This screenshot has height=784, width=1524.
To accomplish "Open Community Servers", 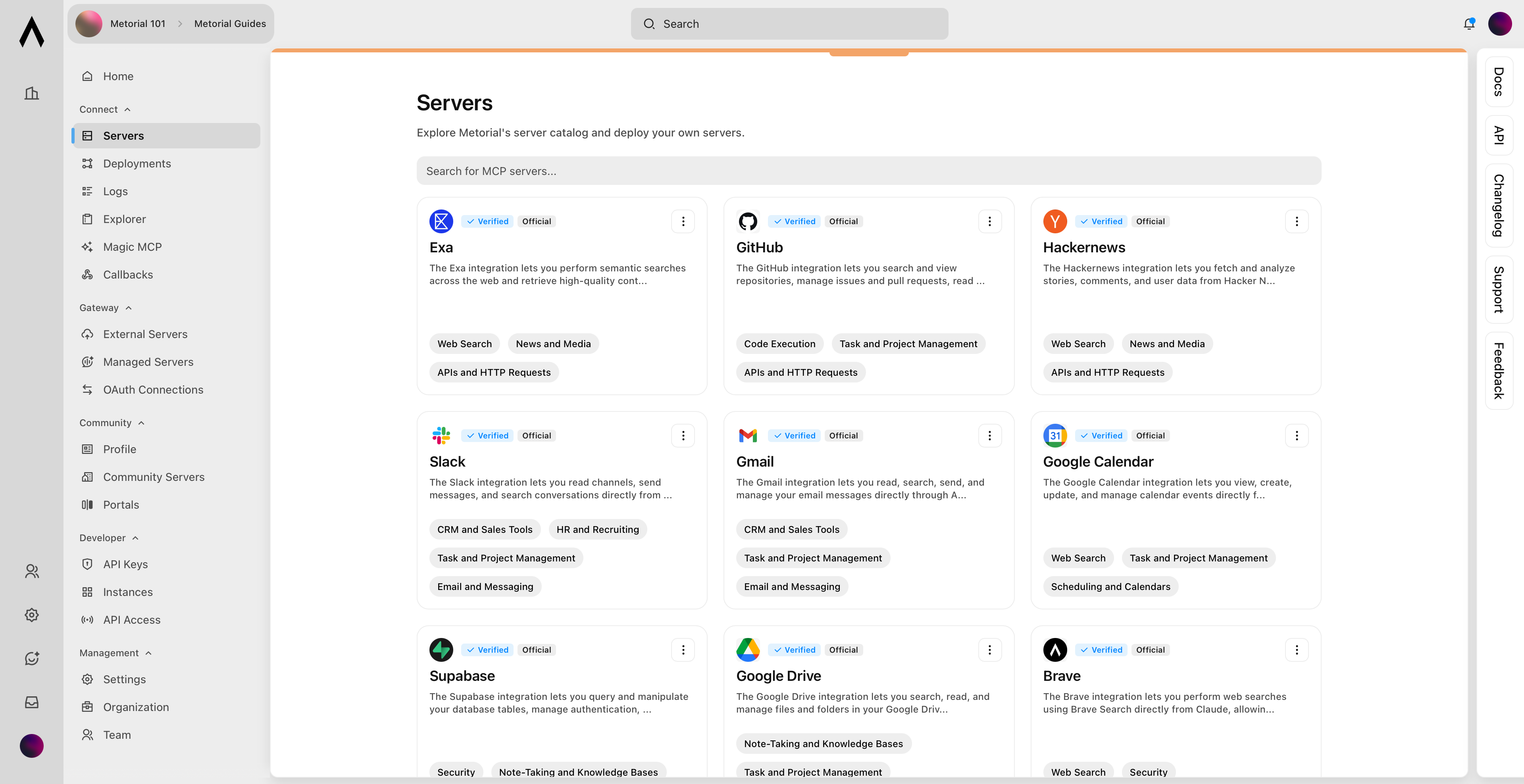I will pyautogui.click(x=154, y=477).
